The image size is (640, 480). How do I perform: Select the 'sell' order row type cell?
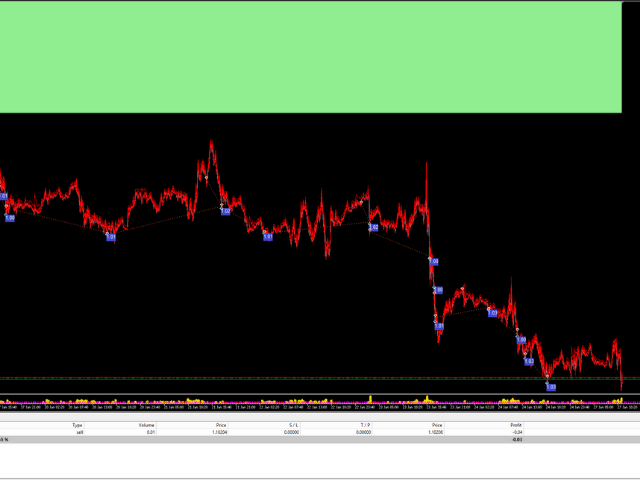point(77,432)
